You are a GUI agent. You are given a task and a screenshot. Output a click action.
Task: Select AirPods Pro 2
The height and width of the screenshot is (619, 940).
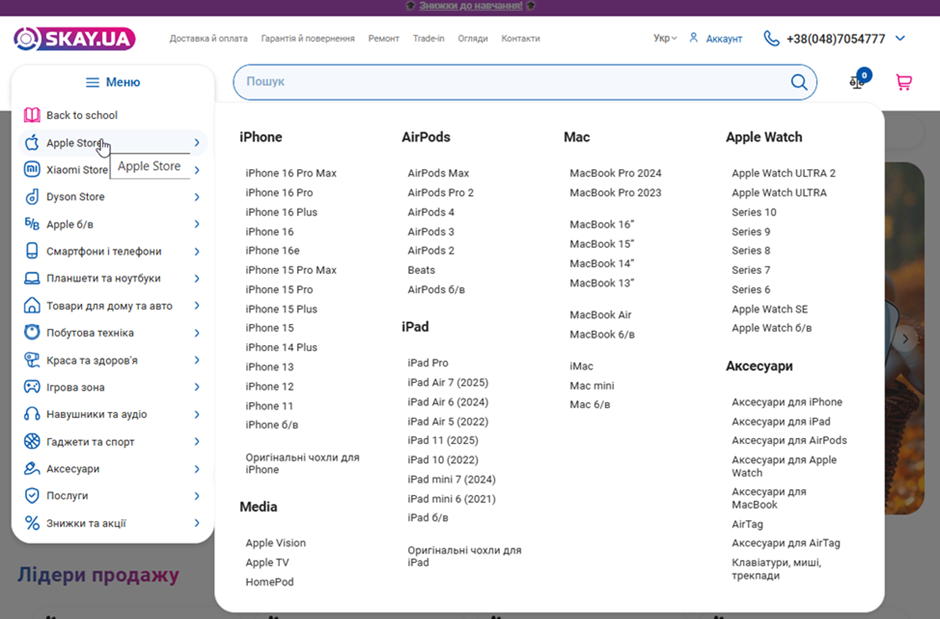[441, 192]
